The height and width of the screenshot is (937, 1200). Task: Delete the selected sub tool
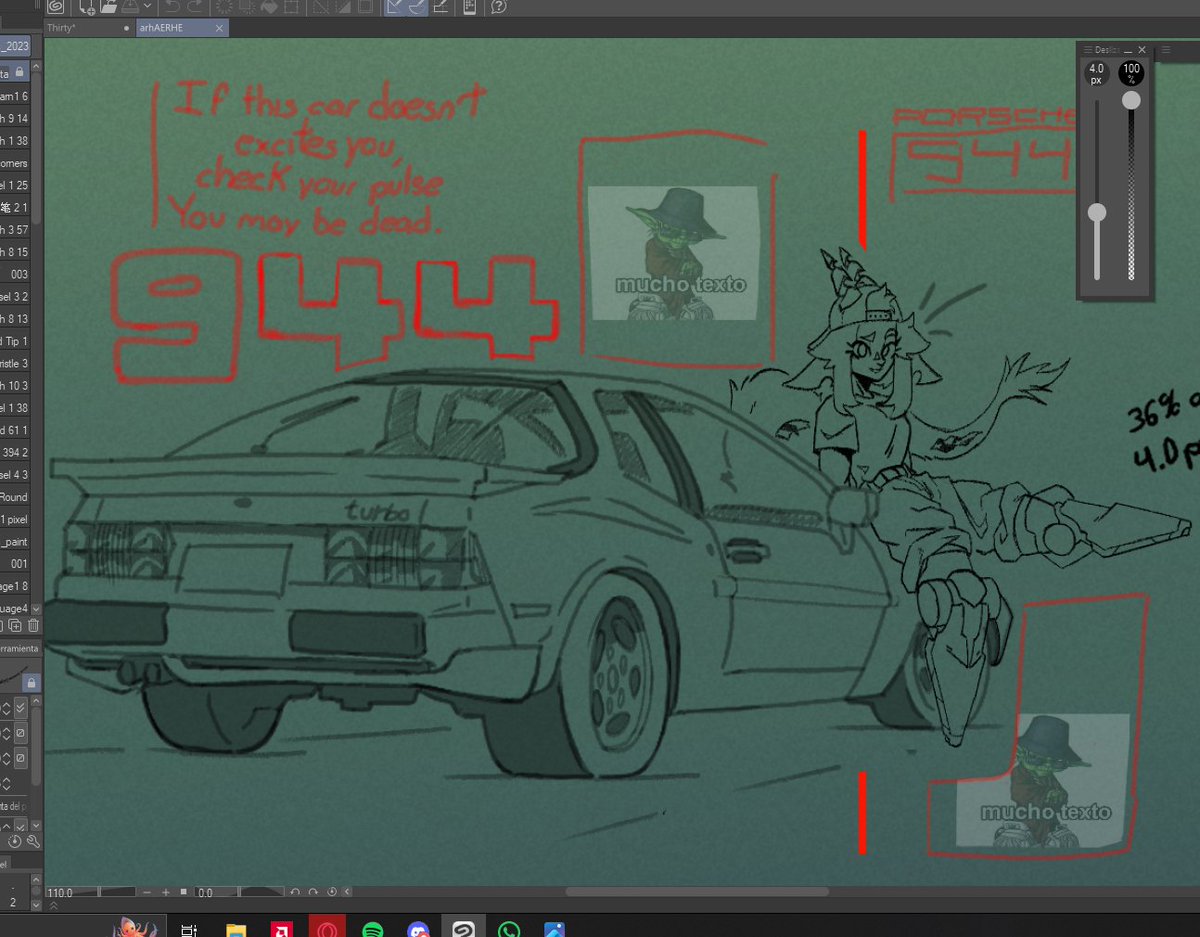click(x=33, y=626)
